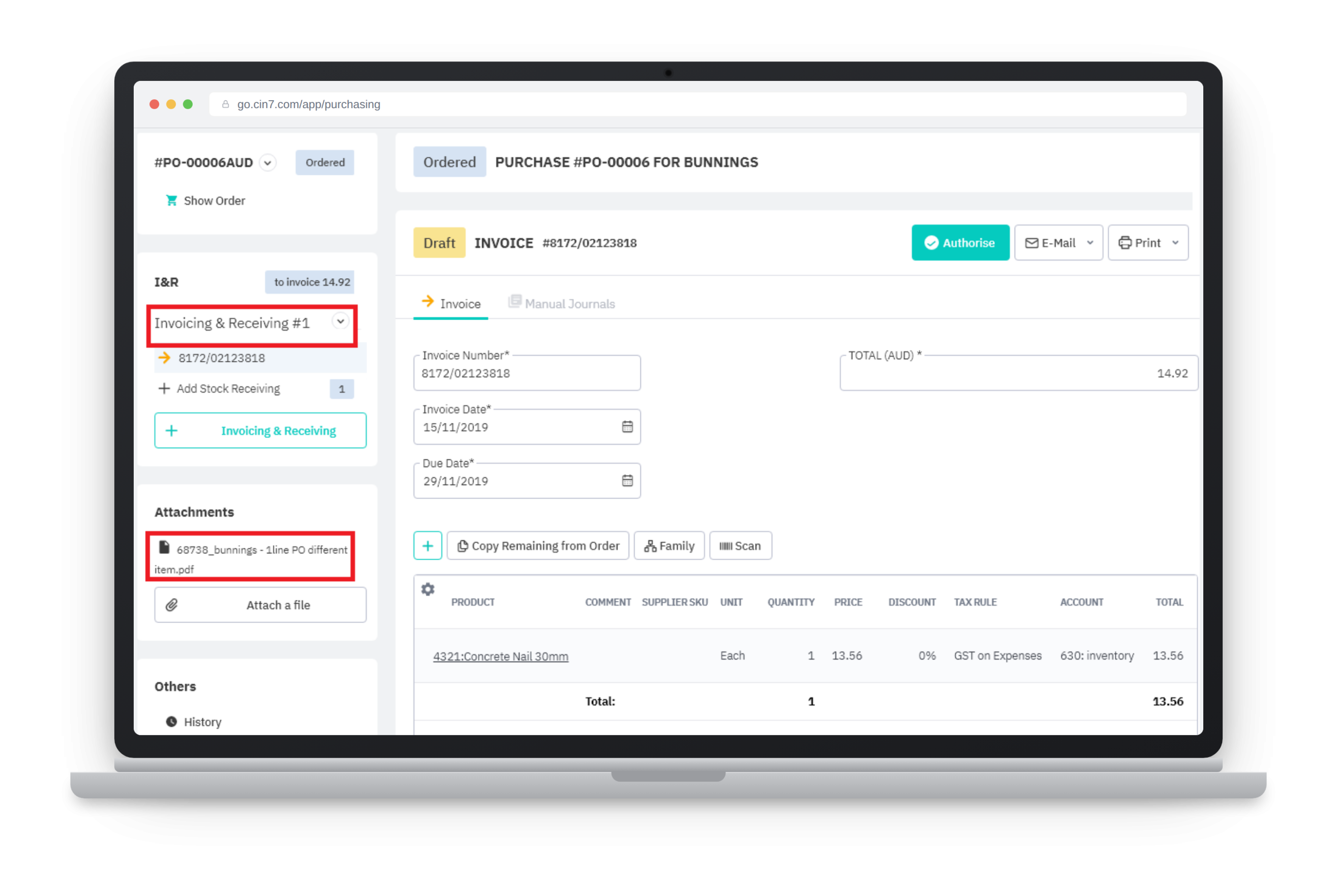Click the Invoice Date field
Image resolution: width=1337 pixels, height=896 pixels.
[x=526, y=427]
